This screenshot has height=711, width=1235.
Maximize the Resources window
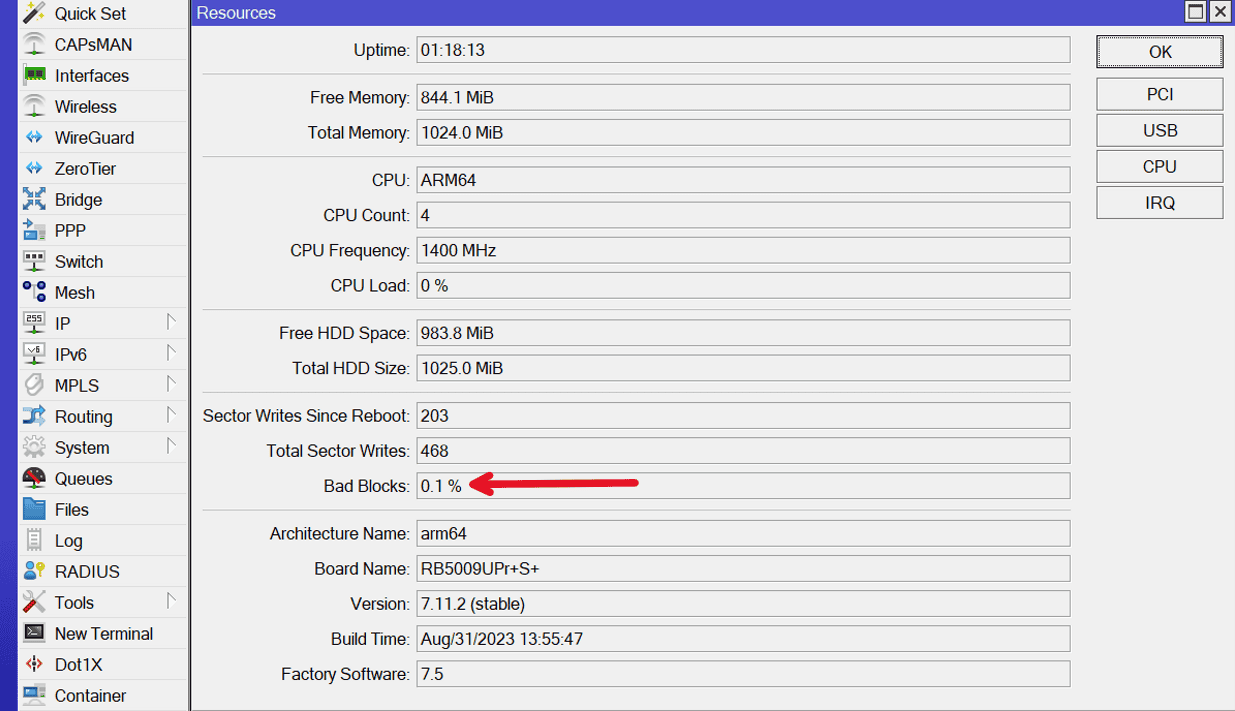(x=1195, y=12)
